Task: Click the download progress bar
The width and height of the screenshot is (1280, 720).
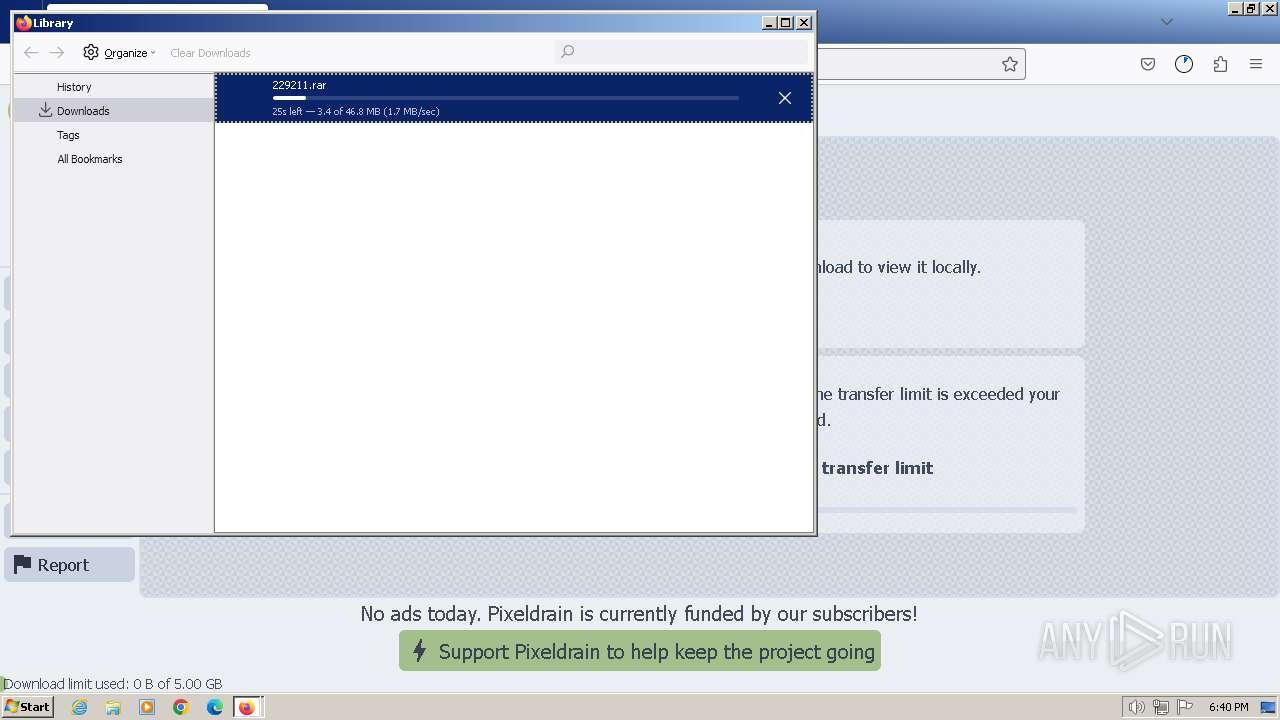Action: [x=505, y=98]
